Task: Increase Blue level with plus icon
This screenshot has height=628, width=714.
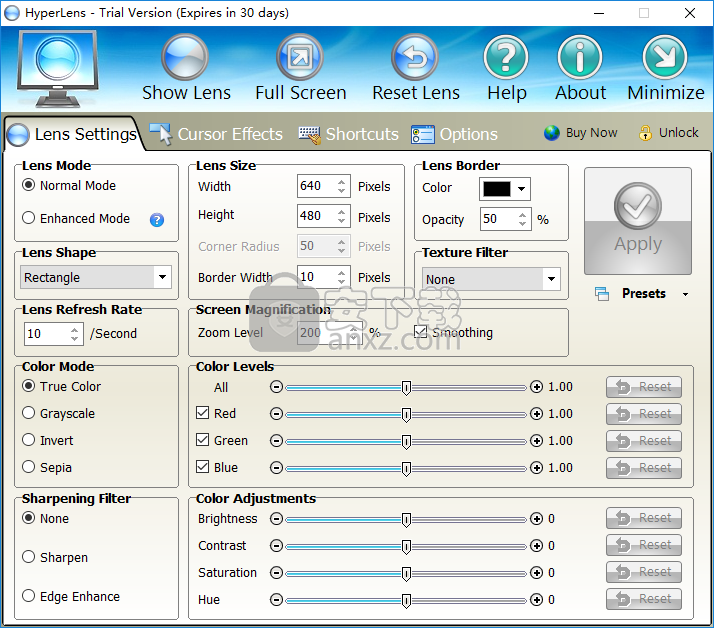Action: (x=536, y=468)
